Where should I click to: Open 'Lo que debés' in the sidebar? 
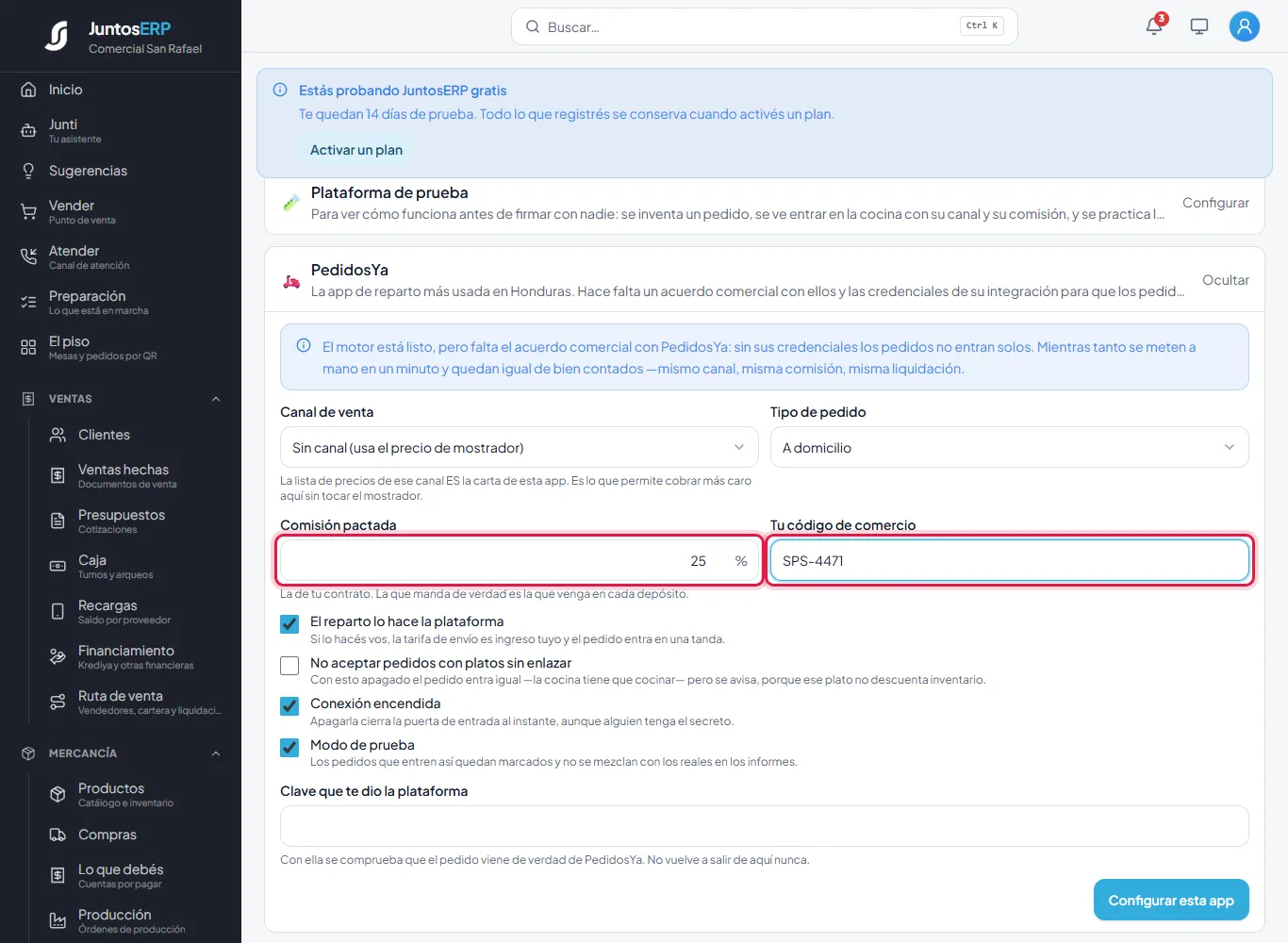click(136, 875)
